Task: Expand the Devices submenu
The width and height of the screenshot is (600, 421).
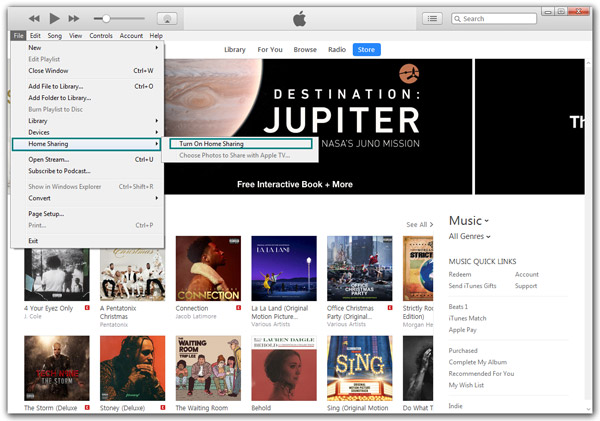Action: (x=88, y=132)
